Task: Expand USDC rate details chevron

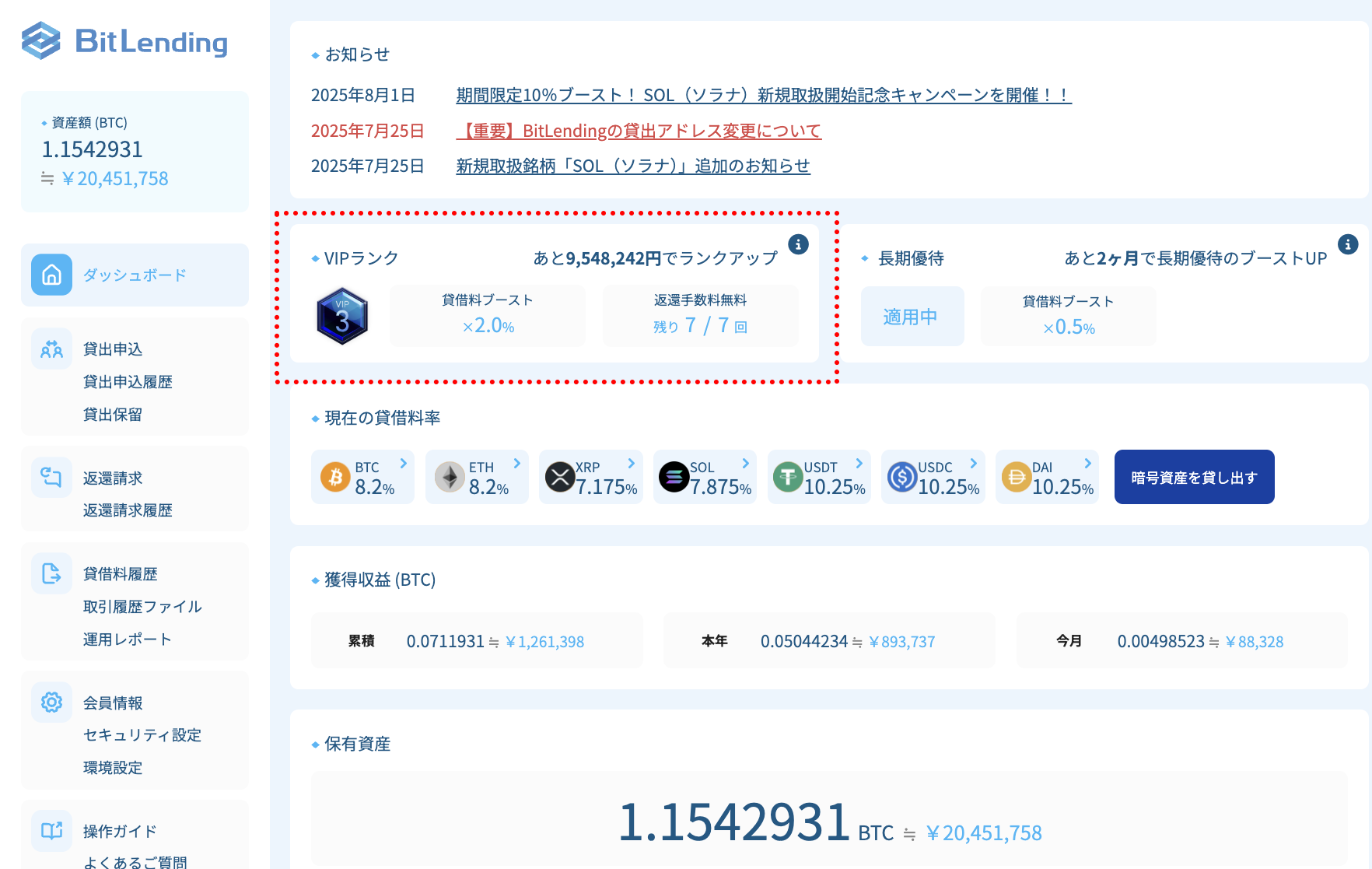Action: click(974, 463)
